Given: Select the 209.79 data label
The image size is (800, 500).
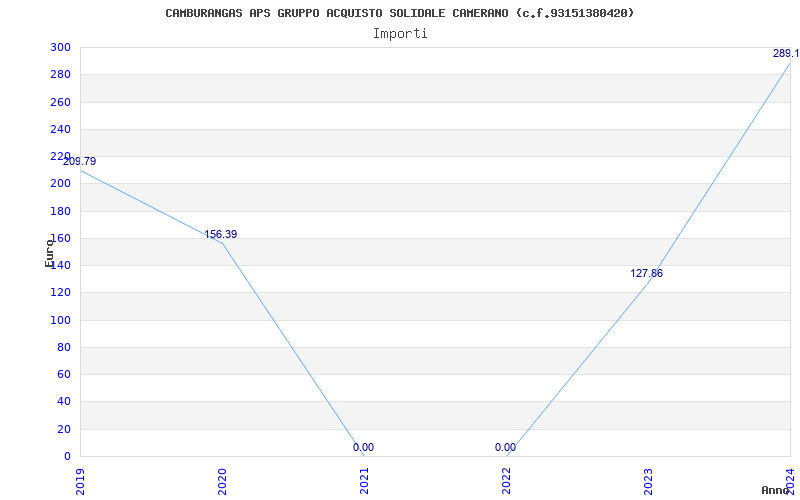Looking at the screenshot, I should pos(80,162).
